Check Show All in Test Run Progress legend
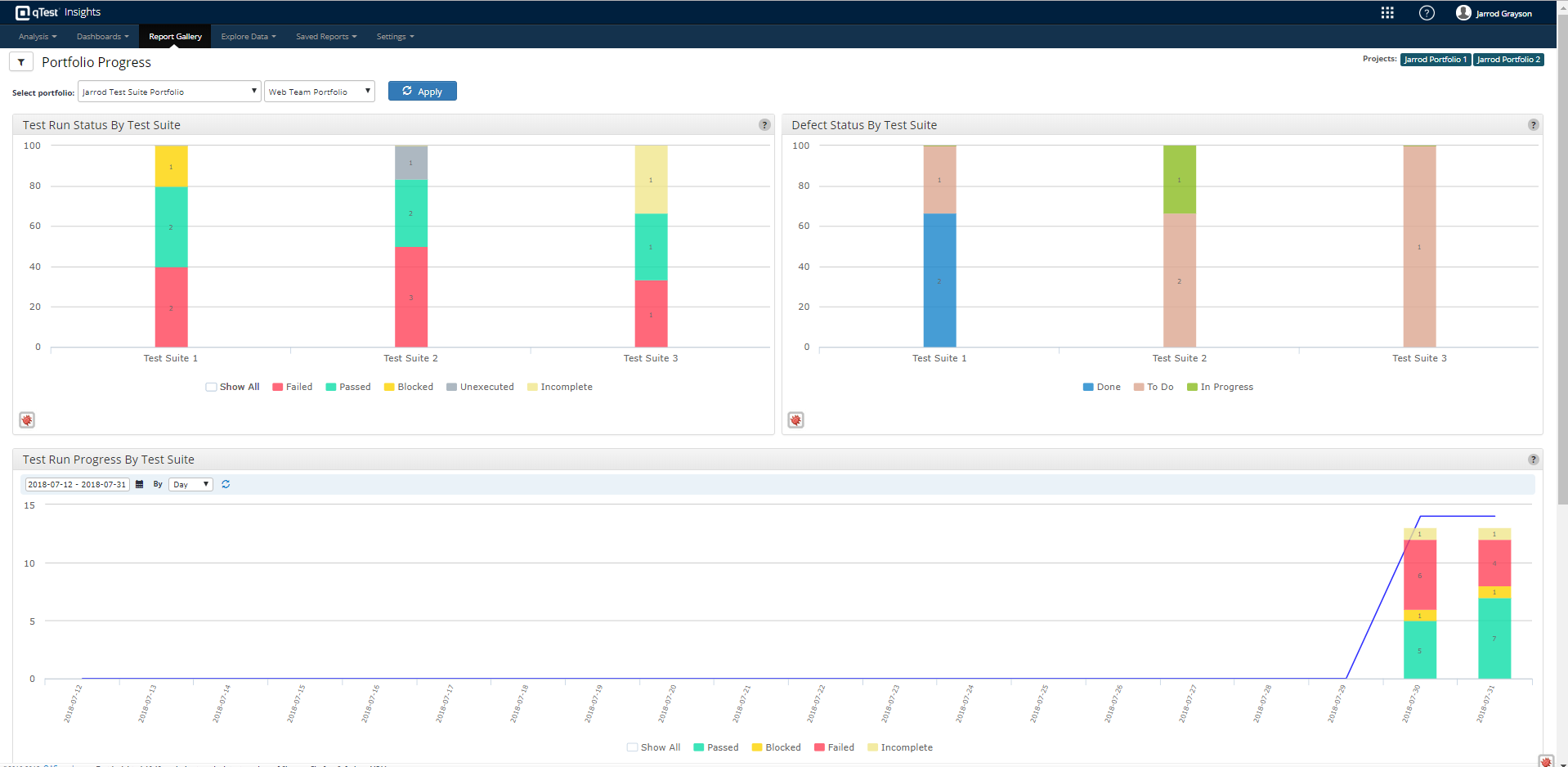Image resolution: width=1568 pixels, height=767 pixels. 632,747
